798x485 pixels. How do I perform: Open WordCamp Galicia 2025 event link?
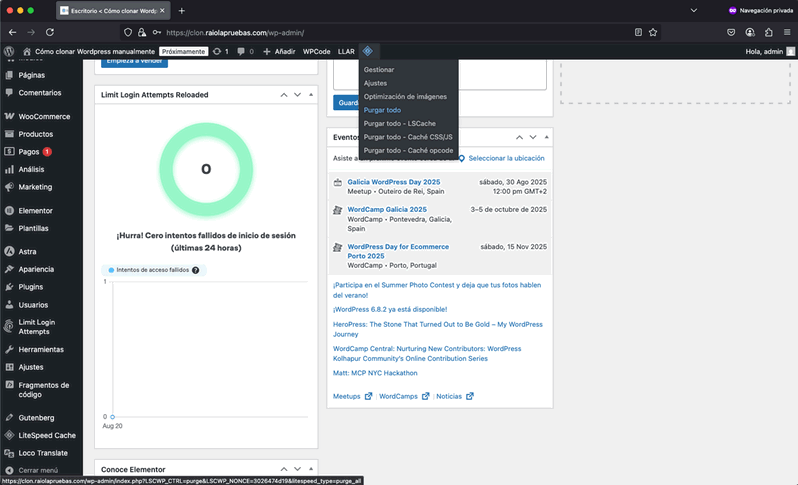click(387, 209)
